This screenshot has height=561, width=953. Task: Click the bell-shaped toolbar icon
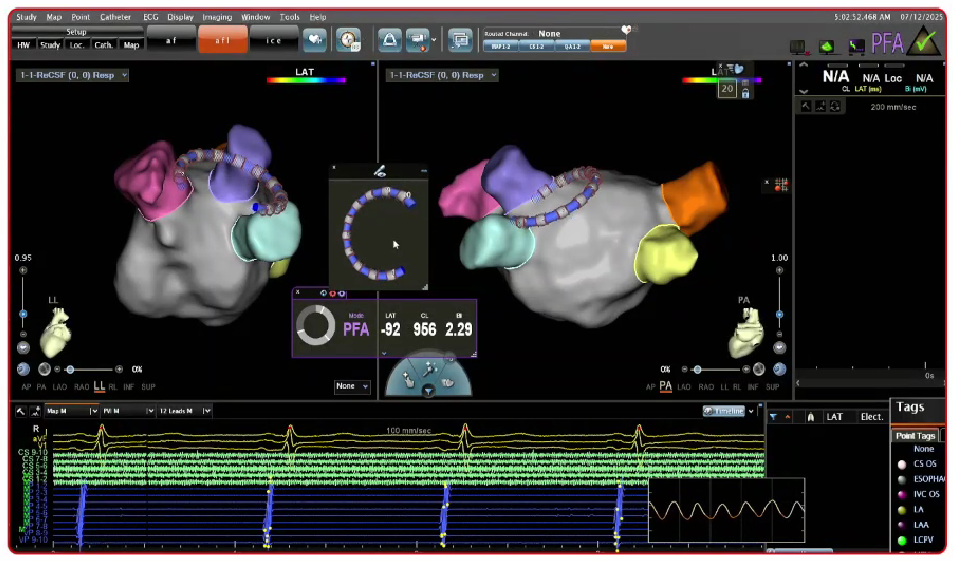click(389, 40)
